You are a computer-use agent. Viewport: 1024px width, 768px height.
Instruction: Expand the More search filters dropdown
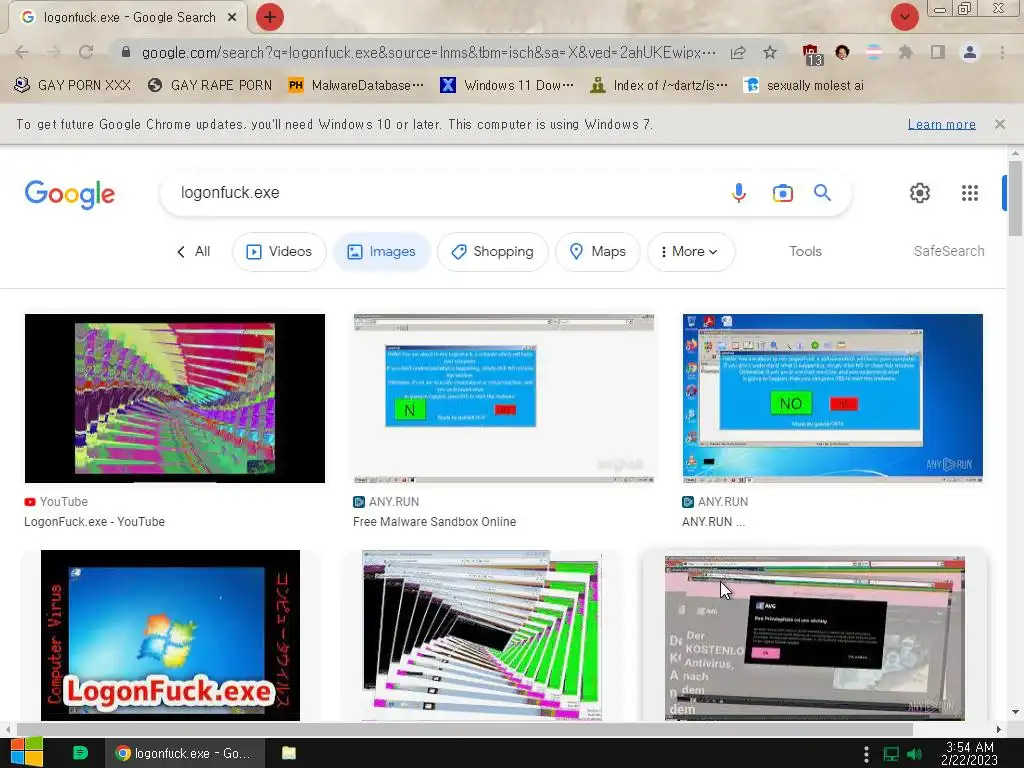tap(691, 251)
